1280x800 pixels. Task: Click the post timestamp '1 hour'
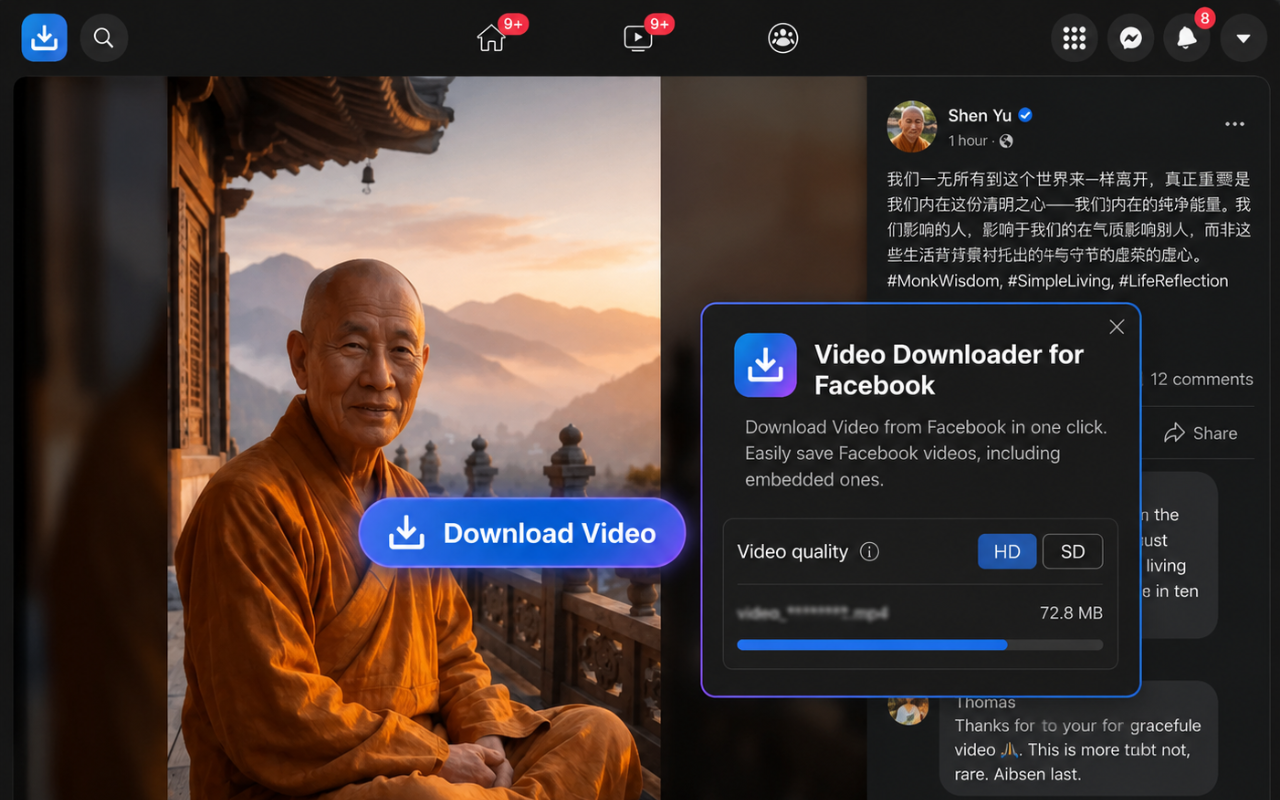pyautogui.click(x=968, y=141)
